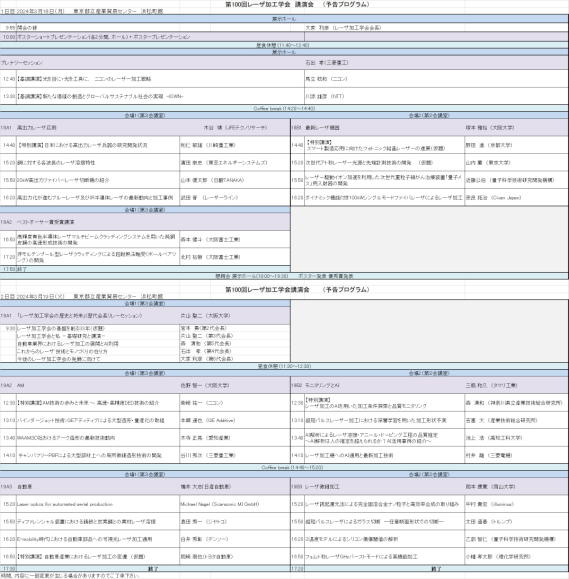Image resolution: width=569 pixels, height=579 pixels.
Task: Select the first Coffee break row on Day 1
Action: click(284, 109)
